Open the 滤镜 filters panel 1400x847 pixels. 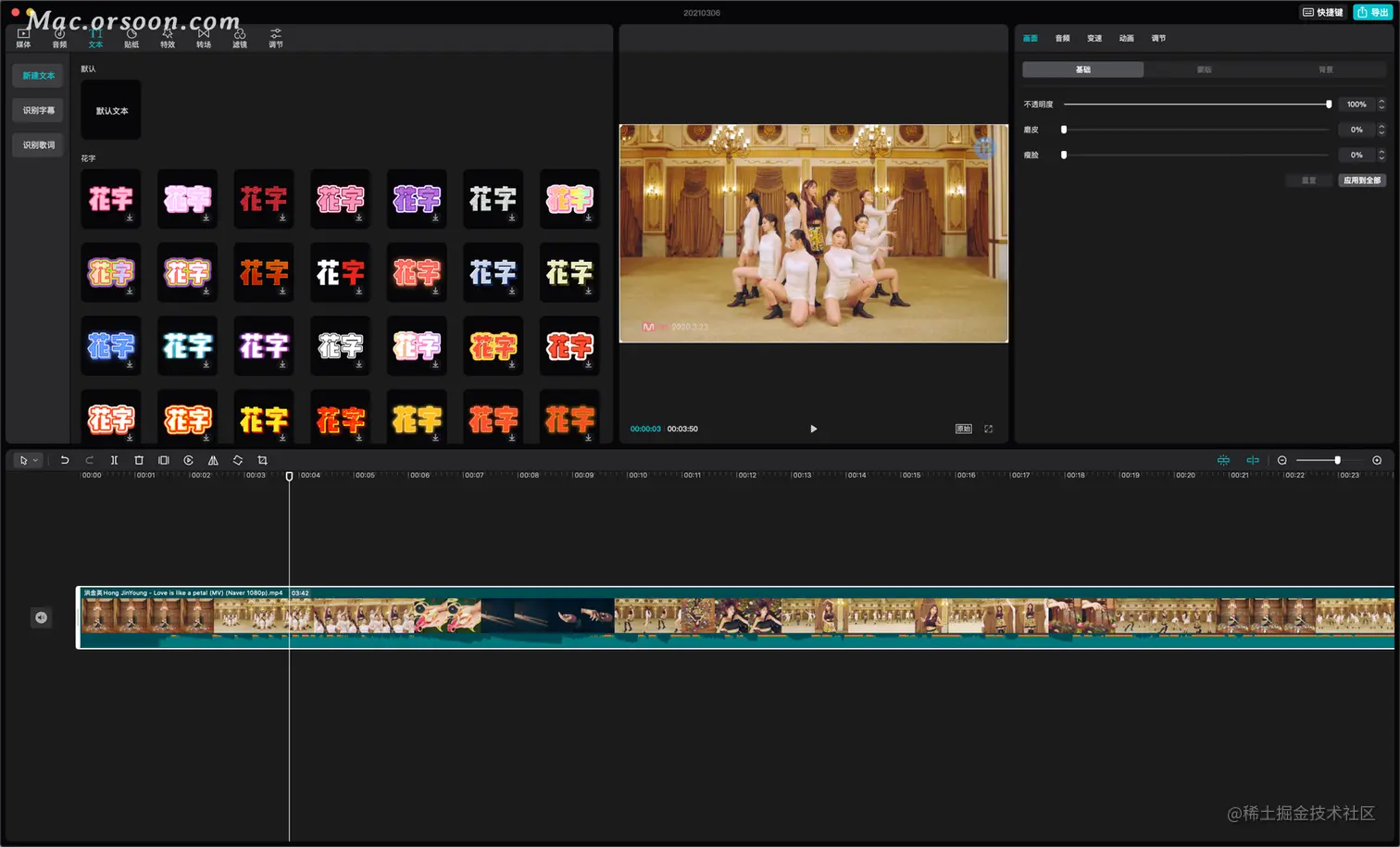[240, 38]
